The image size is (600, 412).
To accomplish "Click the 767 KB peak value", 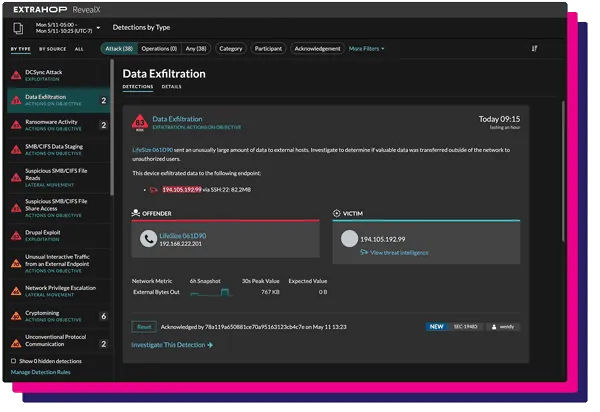I will [270, 292].
